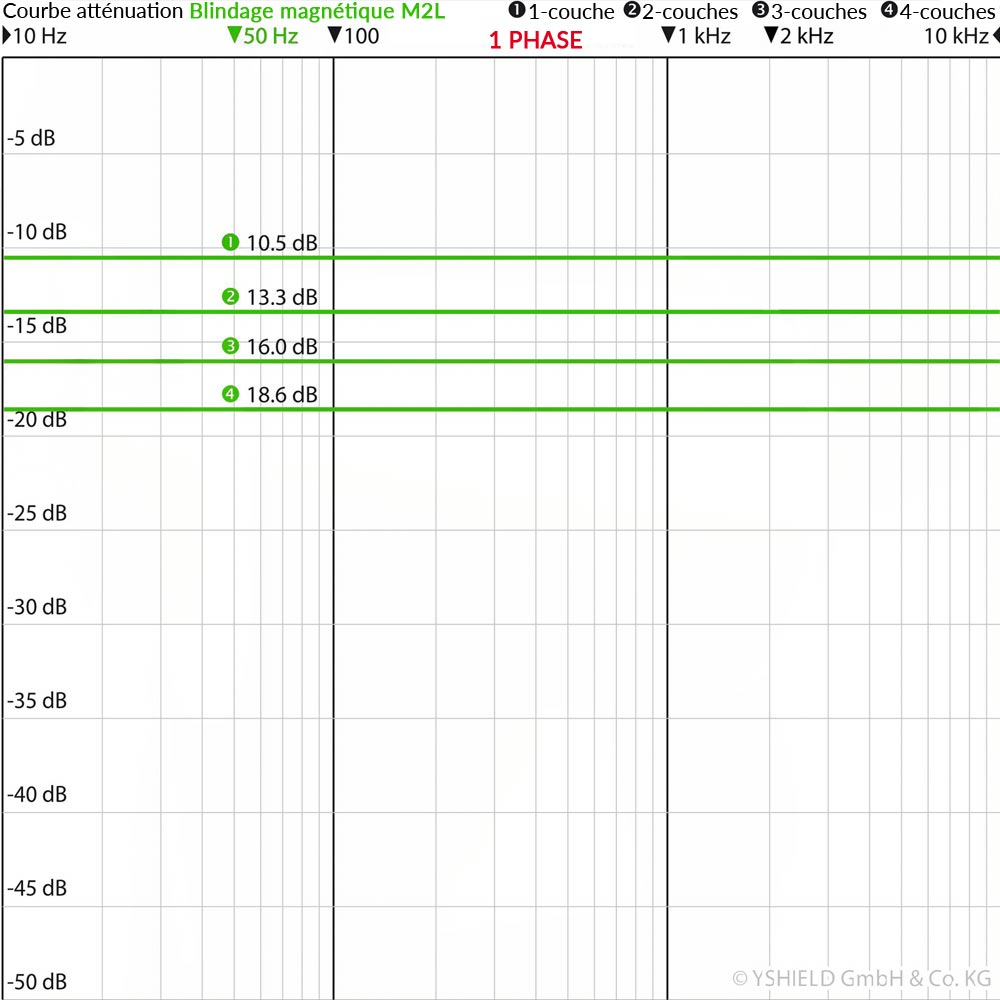Click the red '1 PHASE' label
1000x1000 pixels.
pos(536,40)
